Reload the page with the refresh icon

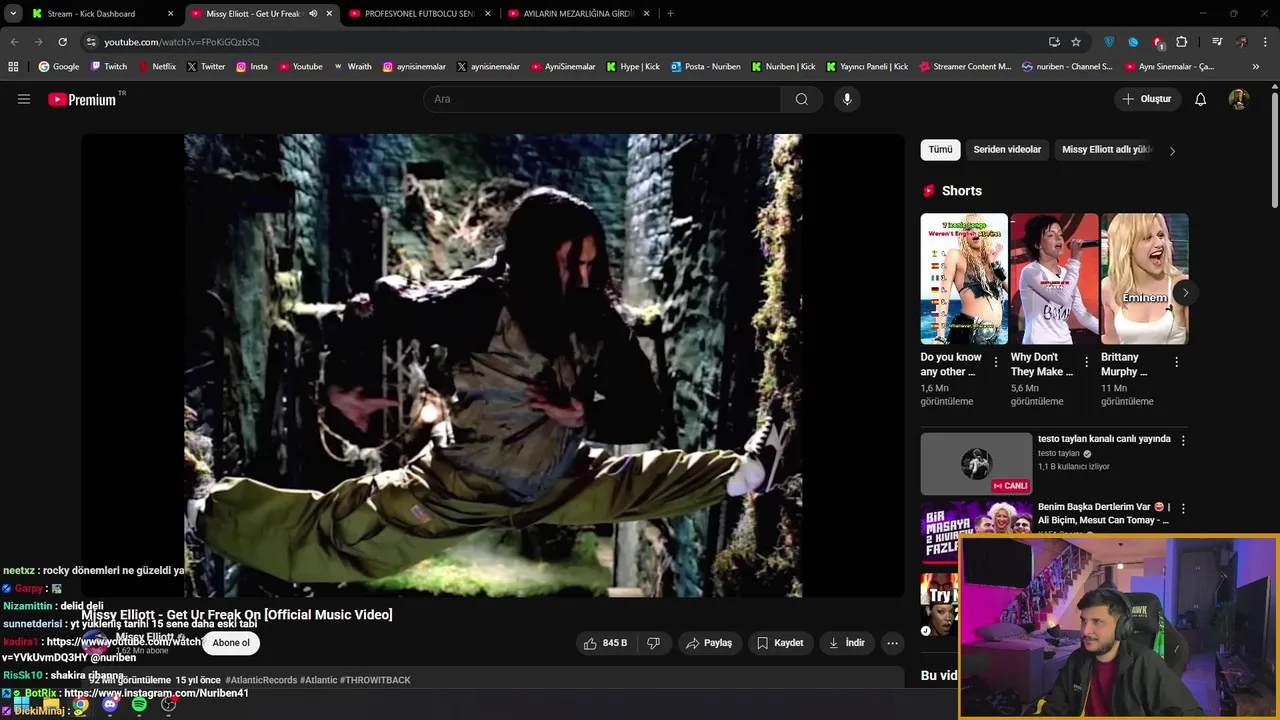[x=62, y=42]
